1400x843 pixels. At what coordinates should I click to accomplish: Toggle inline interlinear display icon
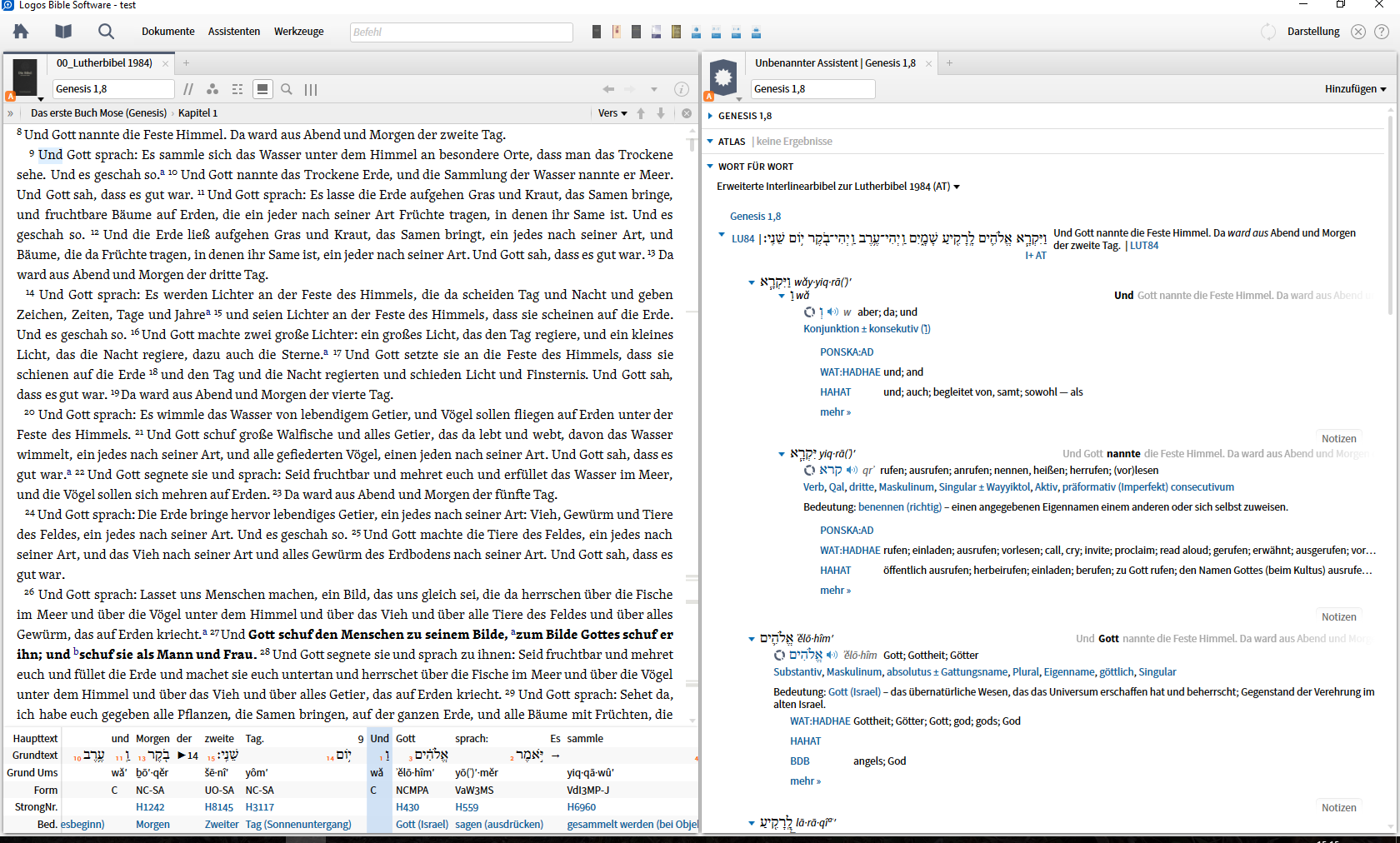[x=237, y=89]
